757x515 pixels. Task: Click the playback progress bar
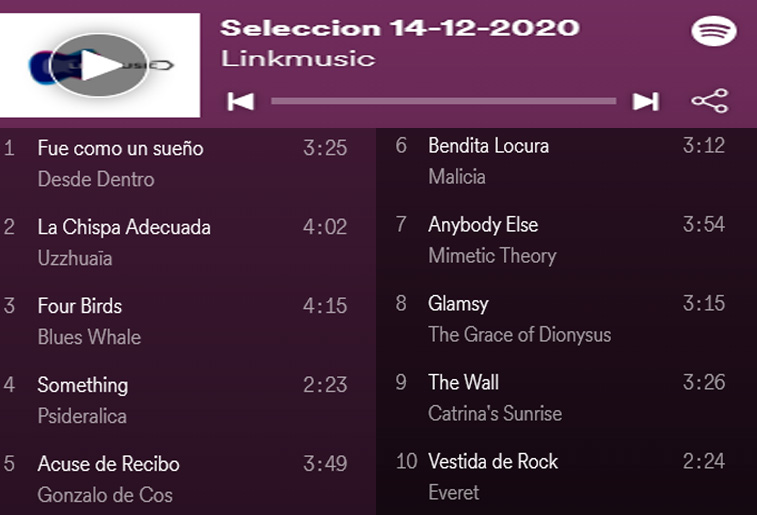click(443, 101)
